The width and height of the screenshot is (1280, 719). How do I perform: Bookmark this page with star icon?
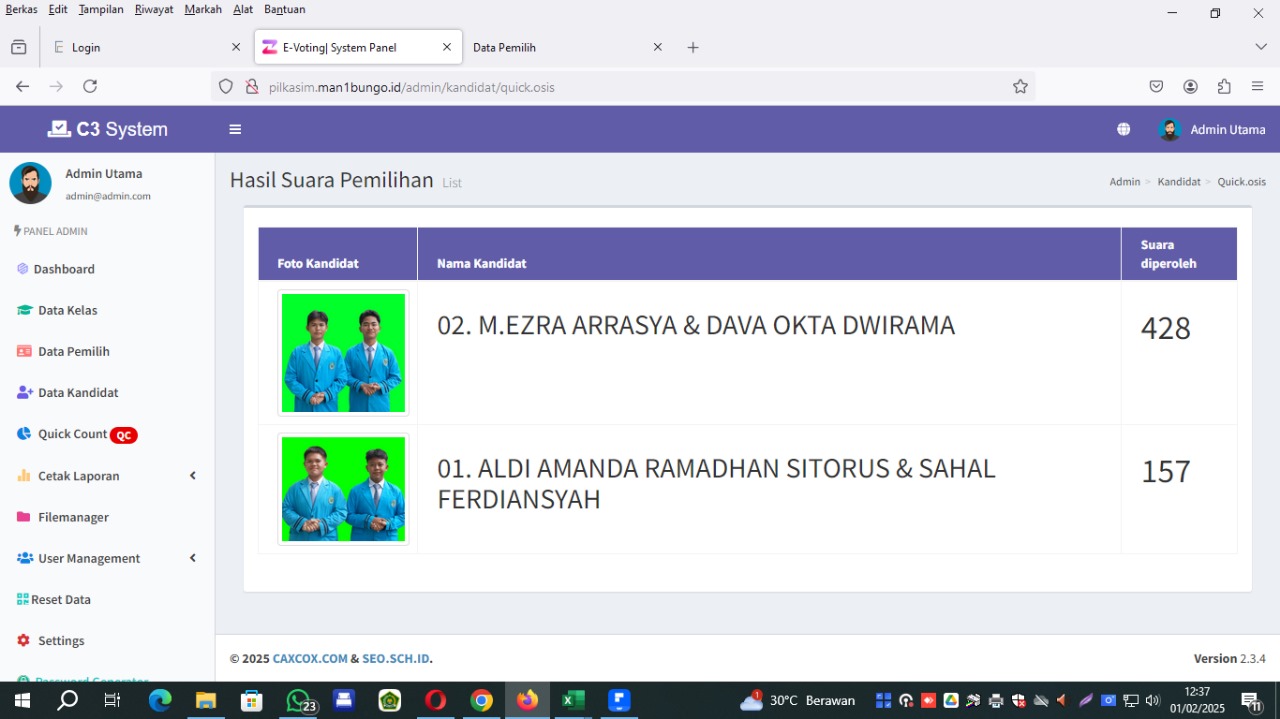tap(1020, 87)
